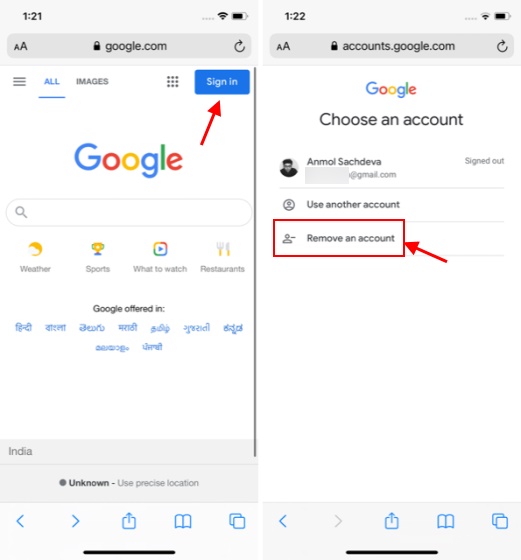The height and width of the screenshot is (560, 521).
Task: Tap the blue Sign in button
Action: (x=222, y=82)
